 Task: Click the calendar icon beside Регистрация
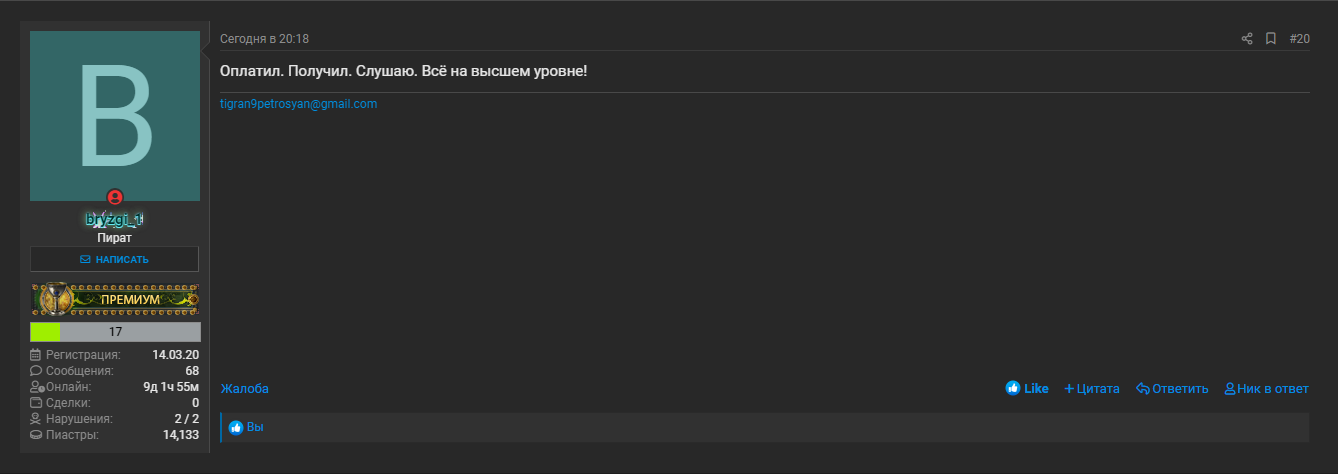click(36, 355)
